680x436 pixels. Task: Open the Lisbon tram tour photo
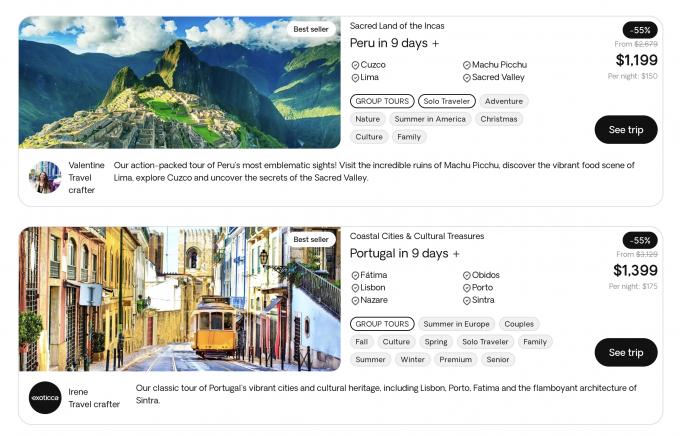click(180, 298)
